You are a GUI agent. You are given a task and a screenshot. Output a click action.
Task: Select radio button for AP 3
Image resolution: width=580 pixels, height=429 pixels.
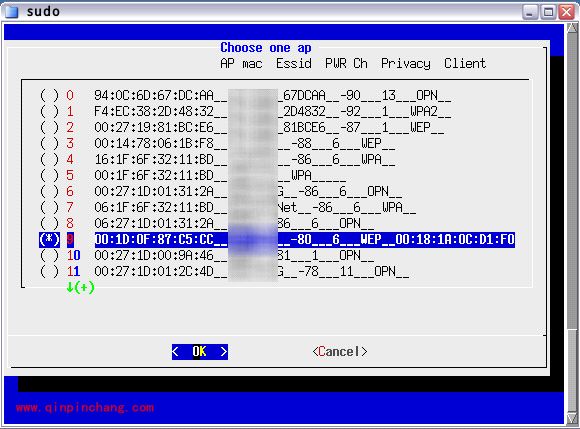pos(49,143)
